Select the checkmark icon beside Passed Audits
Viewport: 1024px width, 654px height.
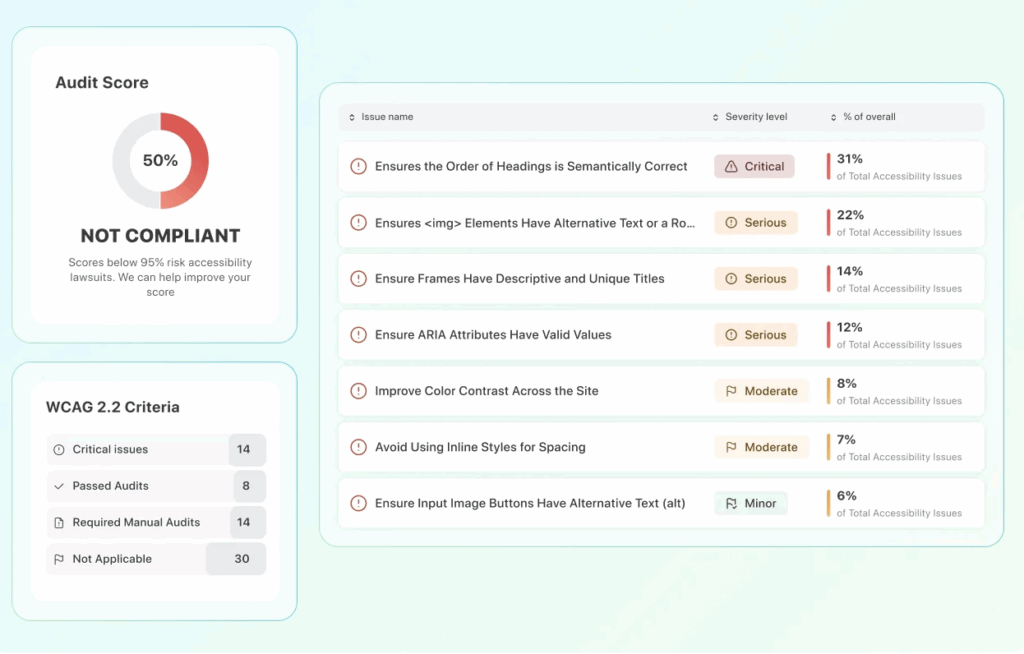click(x=60, y=486)
